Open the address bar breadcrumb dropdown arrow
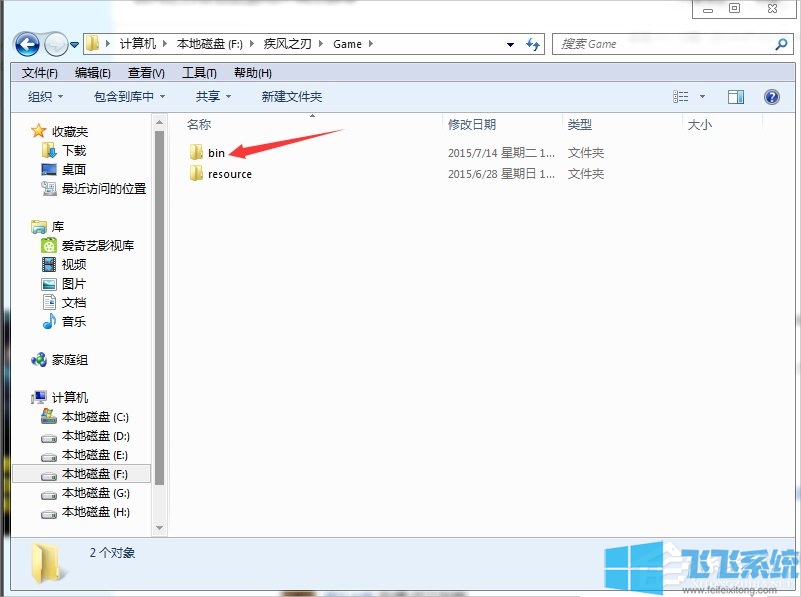Screen dimensions: 801x597 (x=510, y=44)
